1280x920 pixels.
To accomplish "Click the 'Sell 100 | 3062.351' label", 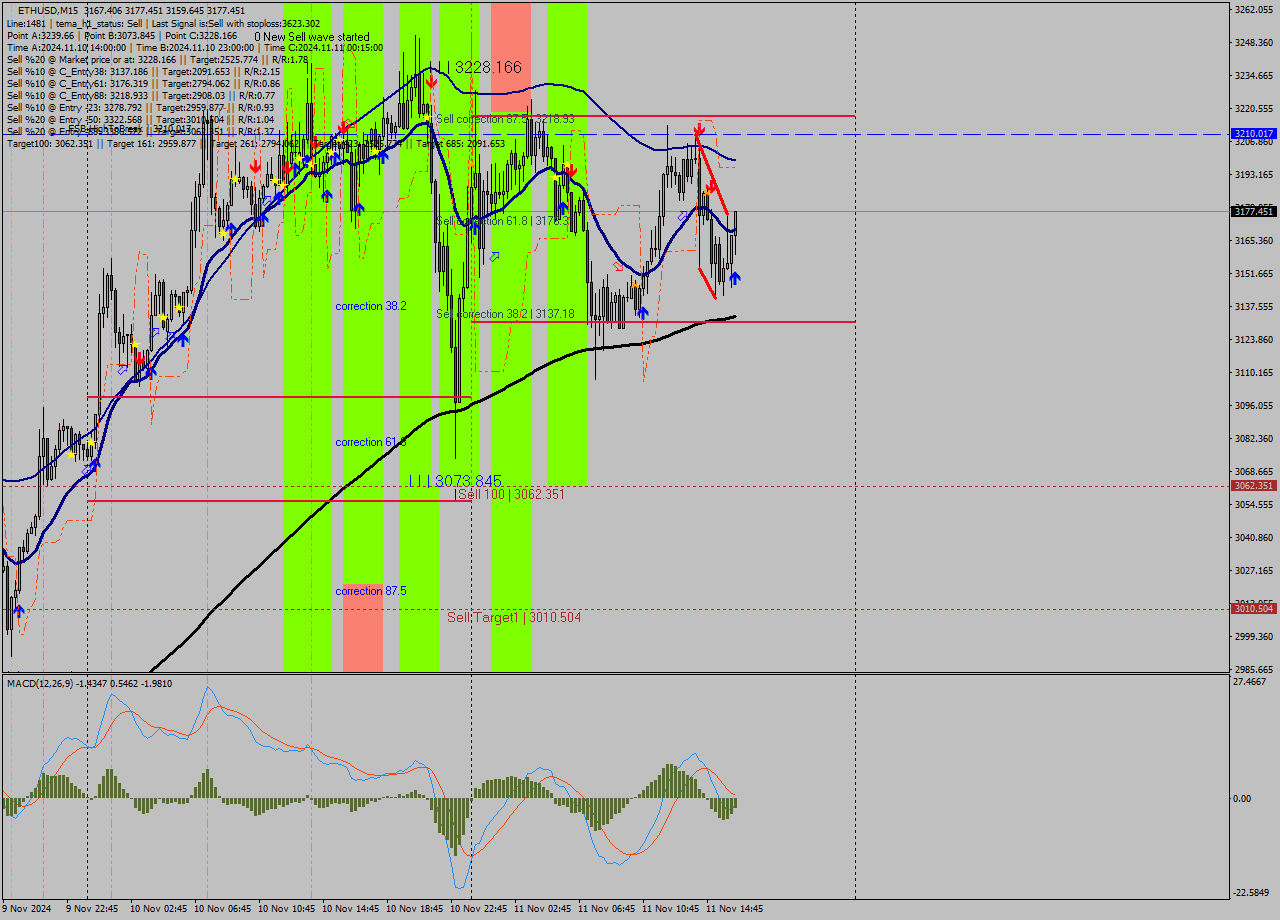I will (510, 494).
